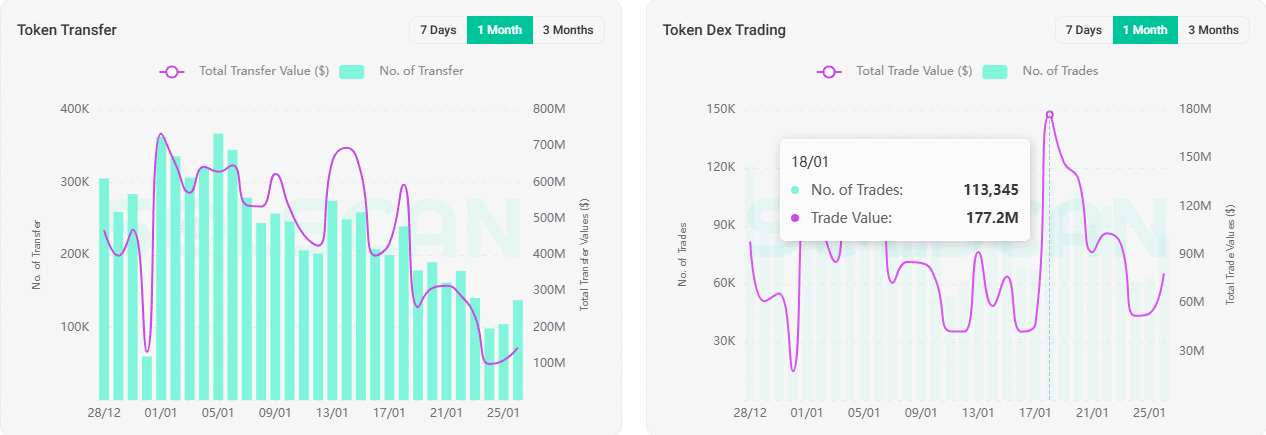Select 7 Days in Token Transfer
The image size is (1266, 435).
[438, 30]
